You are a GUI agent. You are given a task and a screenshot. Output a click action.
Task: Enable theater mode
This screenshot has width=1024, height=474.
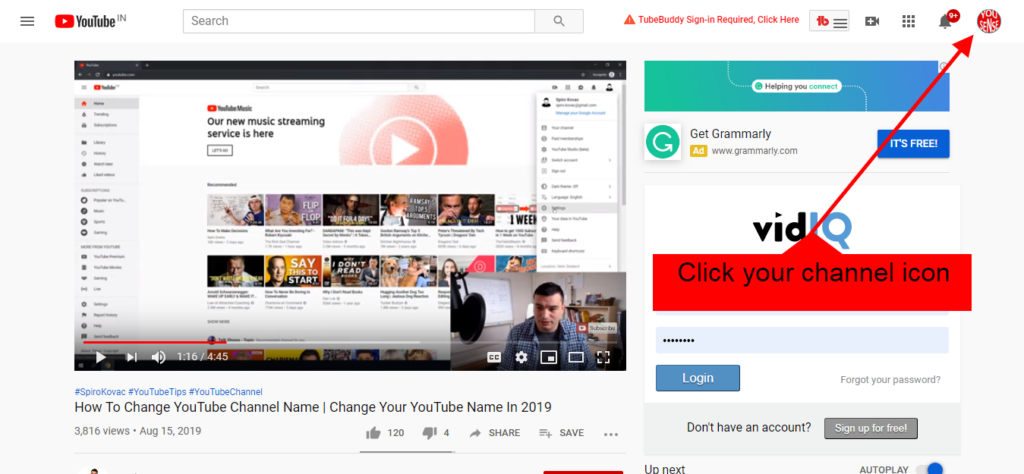[576, 357]
